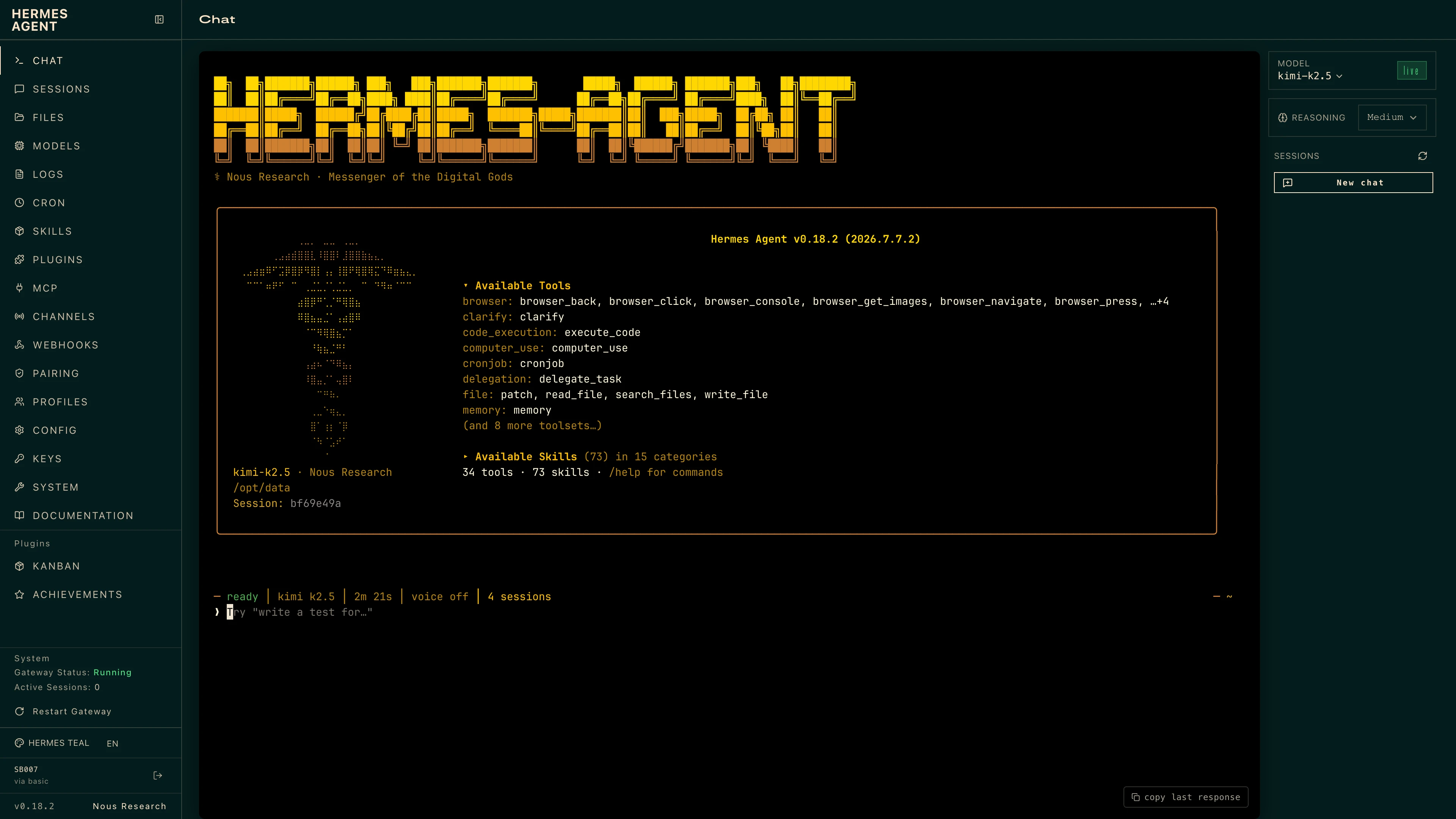Click the voice off status entry
1456x819 pixels.
click(x=440, y=597)
